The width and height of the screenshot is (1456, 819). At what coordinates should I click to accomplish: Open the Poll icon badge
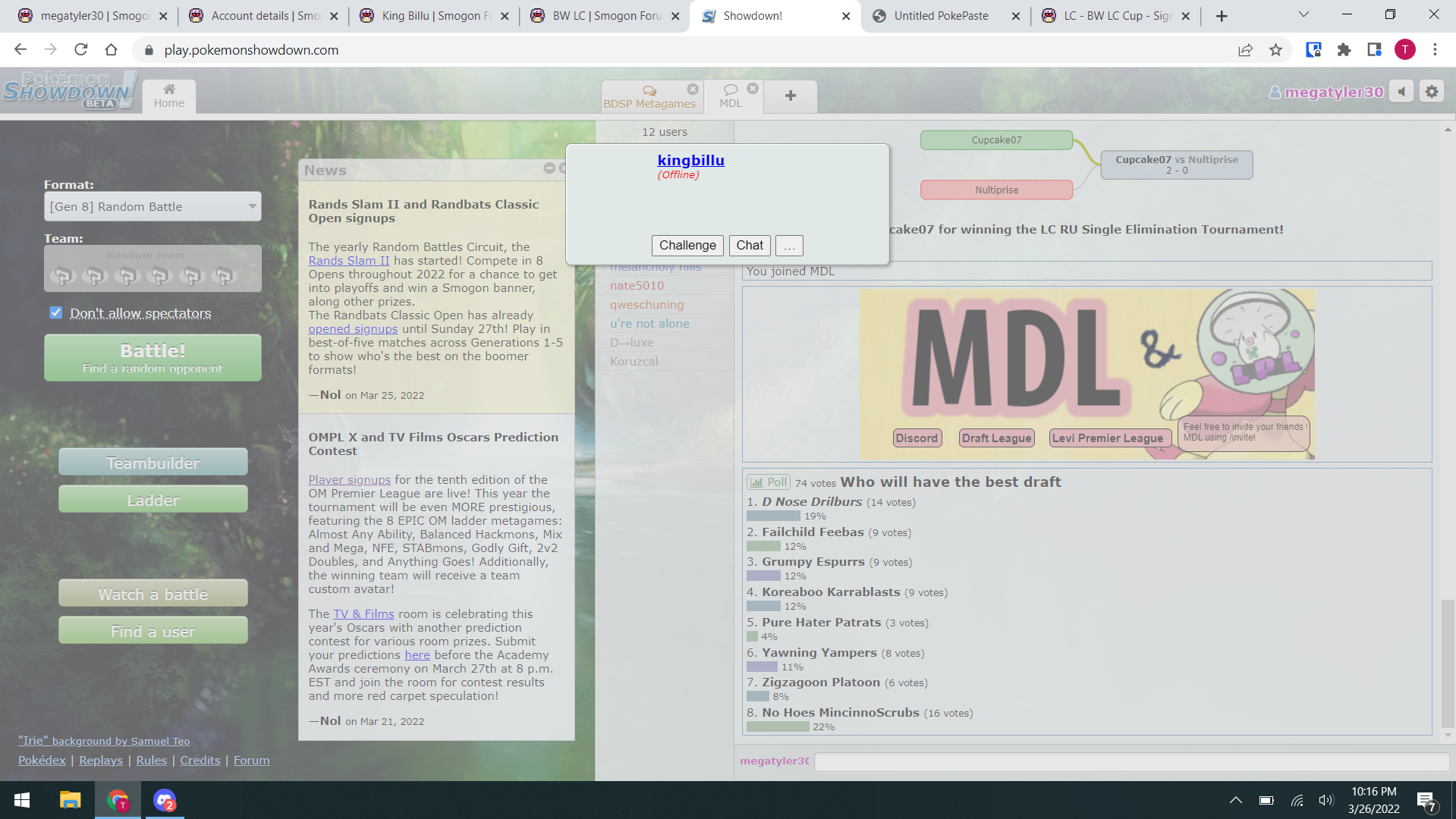[x=769, y=482]
